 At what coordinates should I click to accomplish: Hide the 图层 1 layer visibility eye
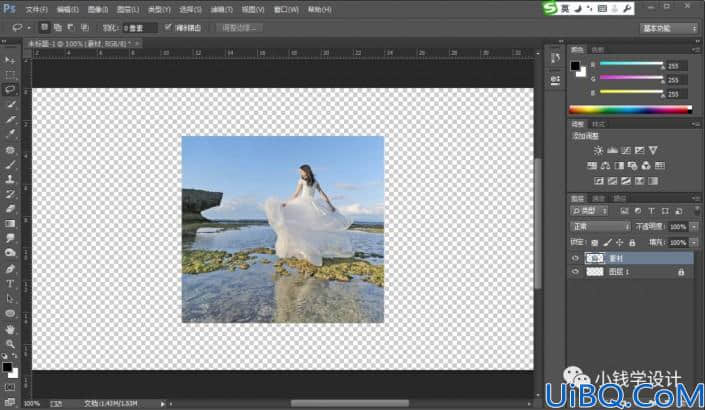click(x=575, y=272)
